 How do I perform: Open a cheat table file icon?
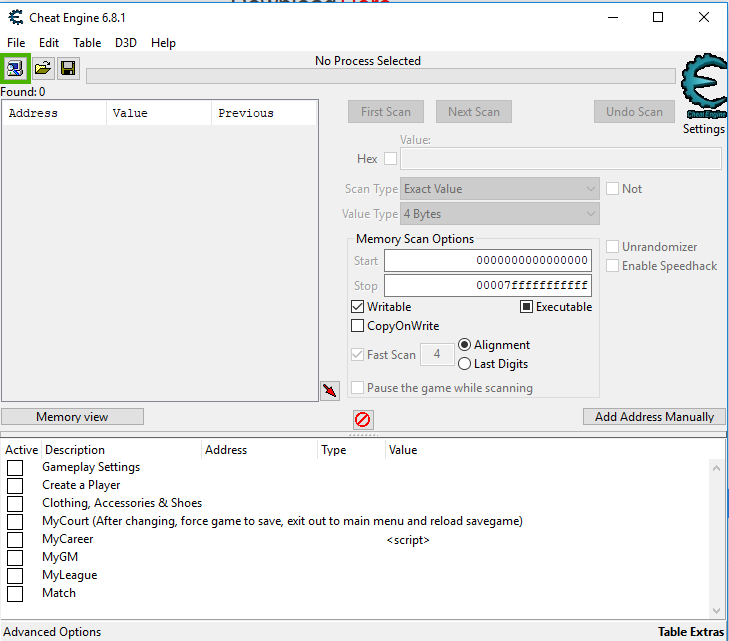point(42,68)
